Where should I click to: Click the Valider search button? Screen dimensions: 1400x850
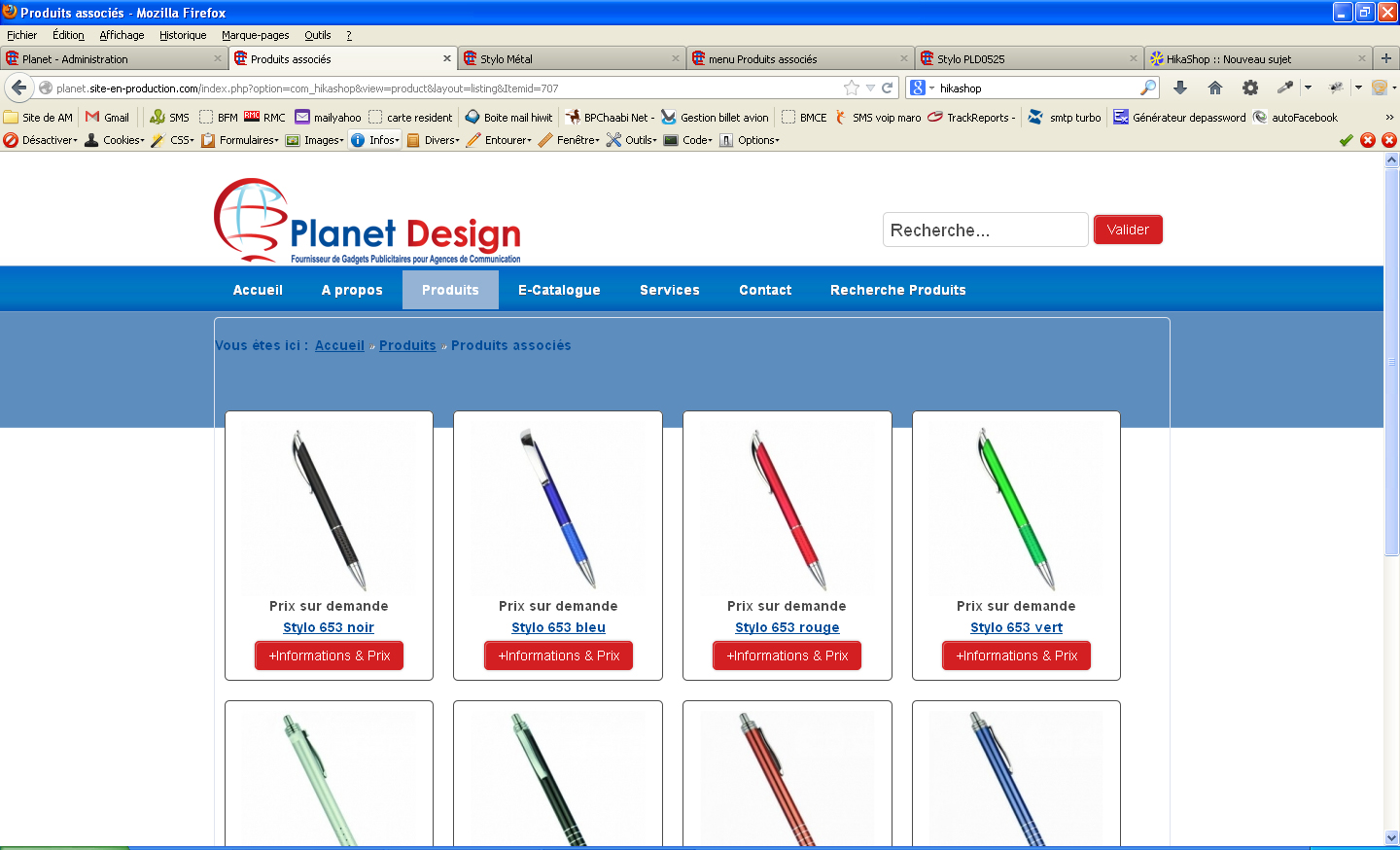click(x=1128, y=230)
